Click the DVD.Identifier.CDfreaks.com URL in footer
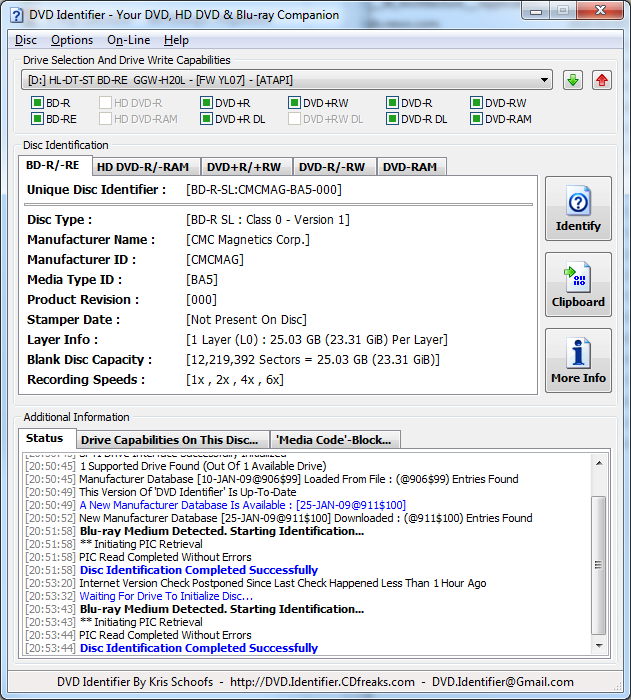Screen dimensions: 631x700 [322, 682]
